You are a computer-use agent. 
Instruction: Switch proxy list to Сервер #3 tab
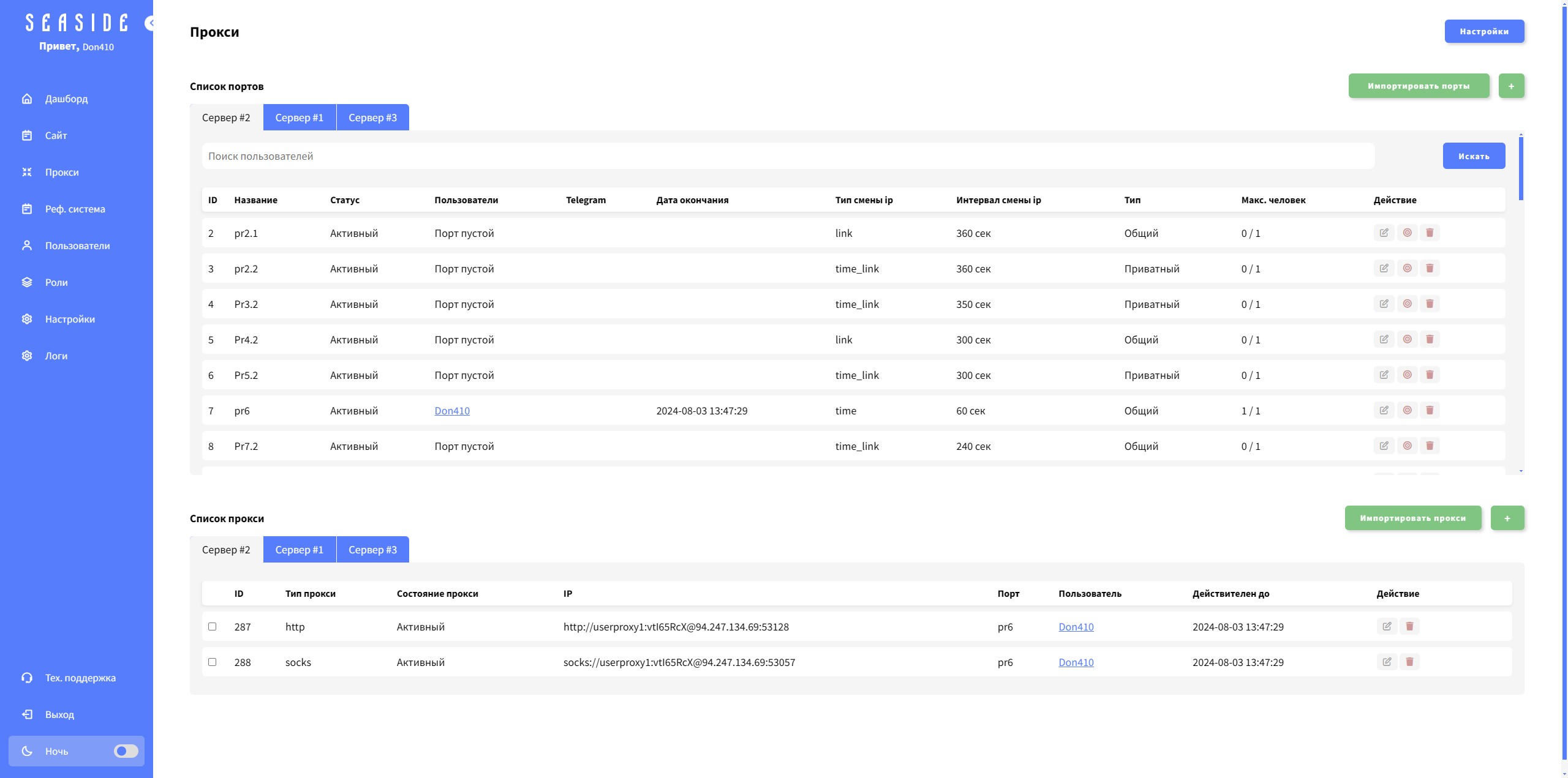coord(372,550)
